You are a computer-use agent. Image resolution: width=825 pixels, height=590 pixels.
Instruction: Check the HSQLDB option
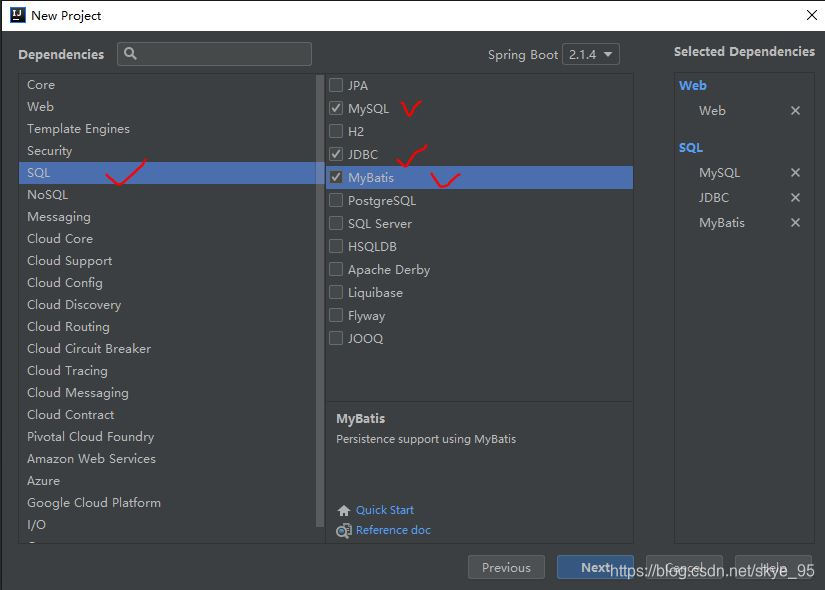(x=336, y=246)
